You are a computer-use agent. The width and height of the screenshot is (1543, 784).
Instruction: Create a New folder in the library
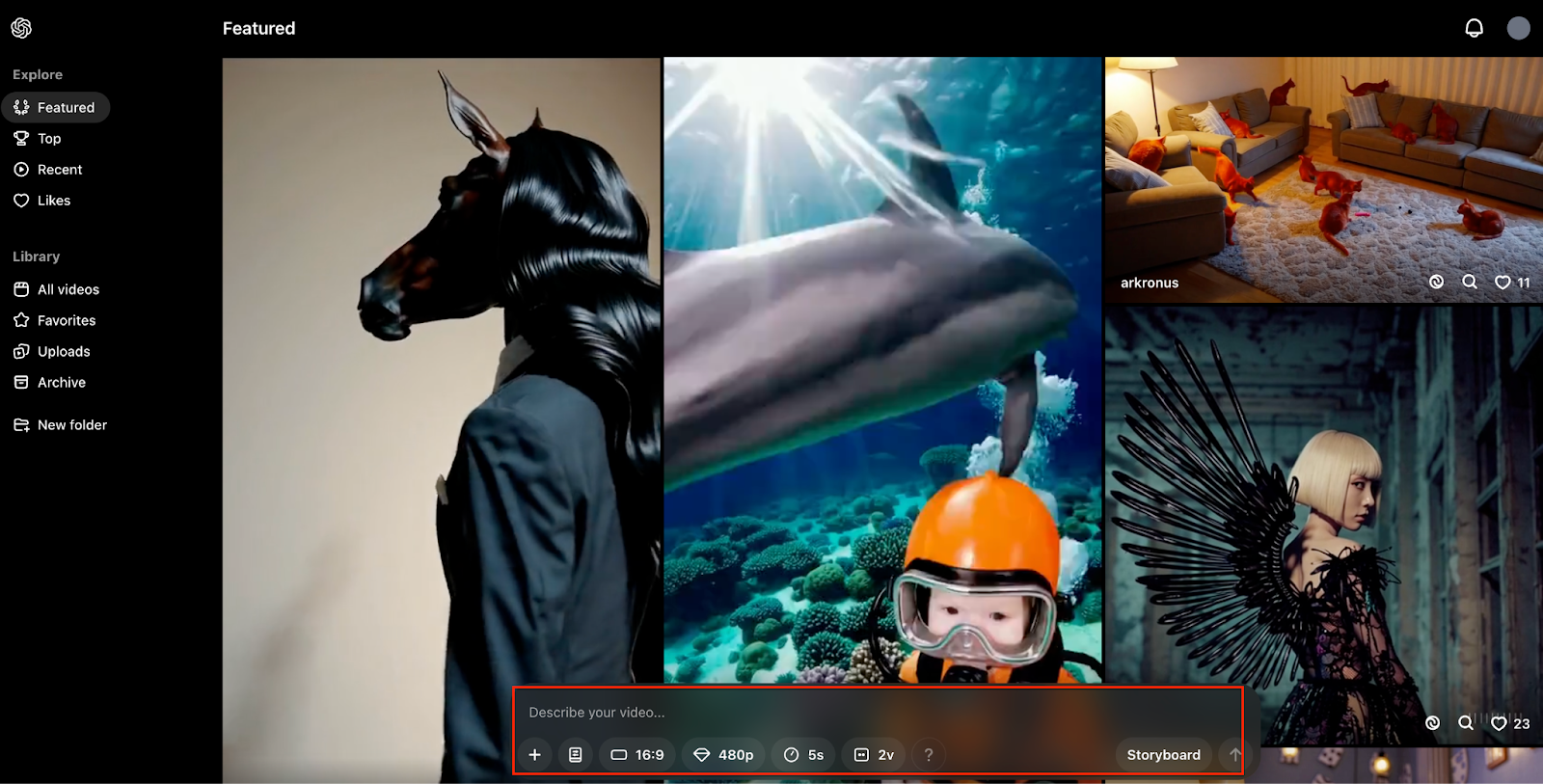(71, 425)
